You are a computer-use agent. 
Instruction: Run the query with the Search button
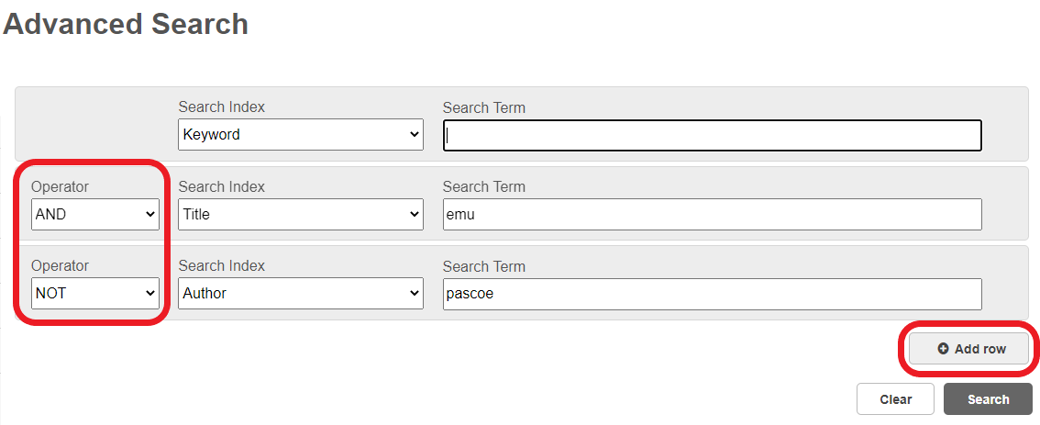[987, 399]
